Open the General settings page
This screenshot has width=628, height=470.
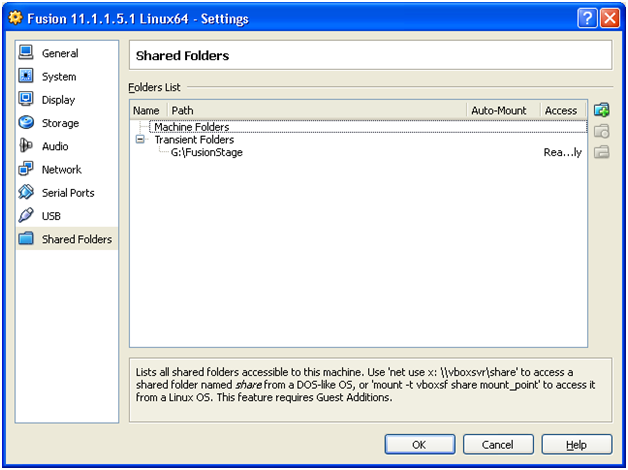[67, 53]
